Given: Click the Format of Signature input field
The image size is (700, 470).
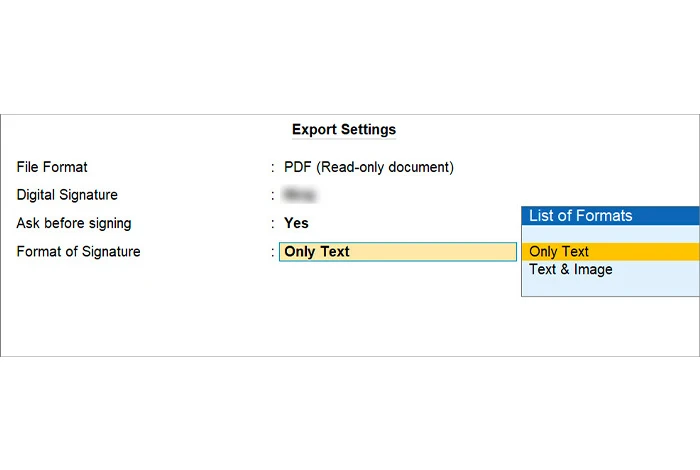Looking at the screenshot, I should (398, 252).
